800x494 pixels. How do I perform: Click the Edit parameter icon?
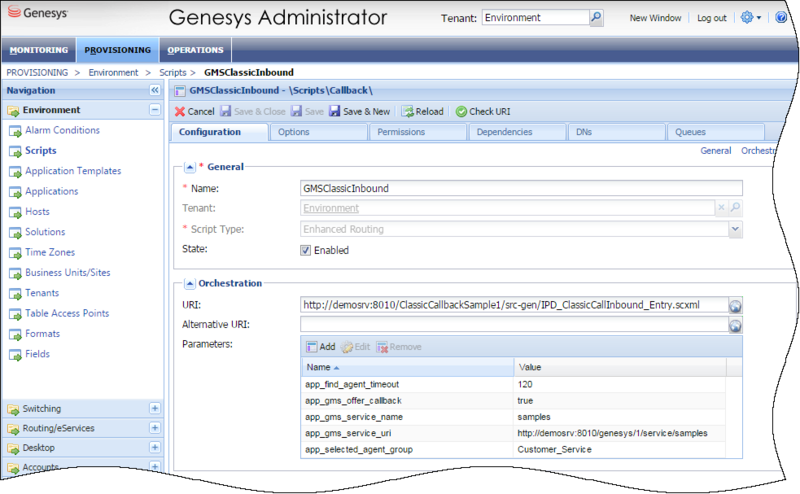[x=347, y=347]
